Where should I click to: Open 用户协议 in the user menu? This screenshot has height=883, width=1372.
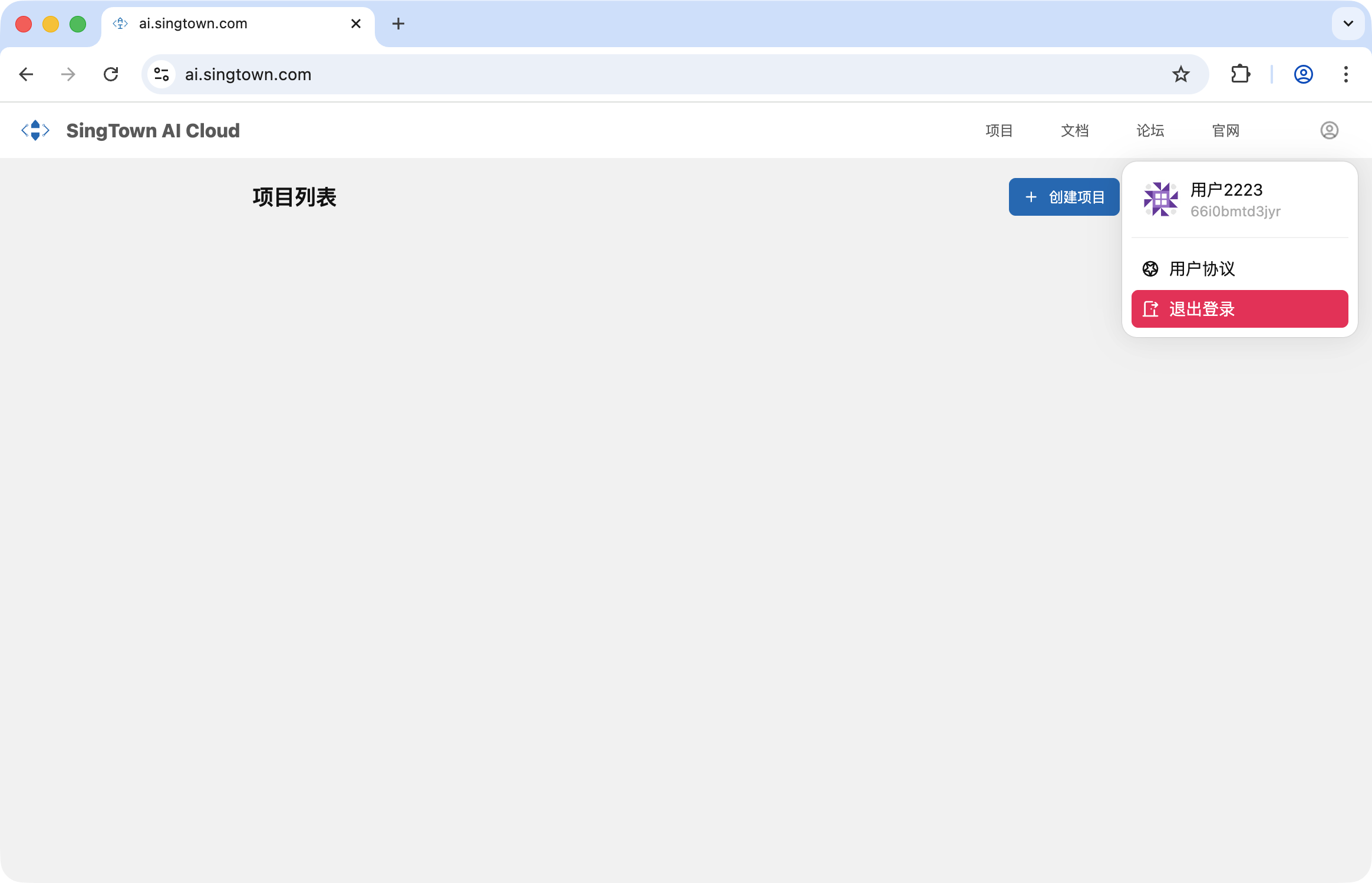1202,269
